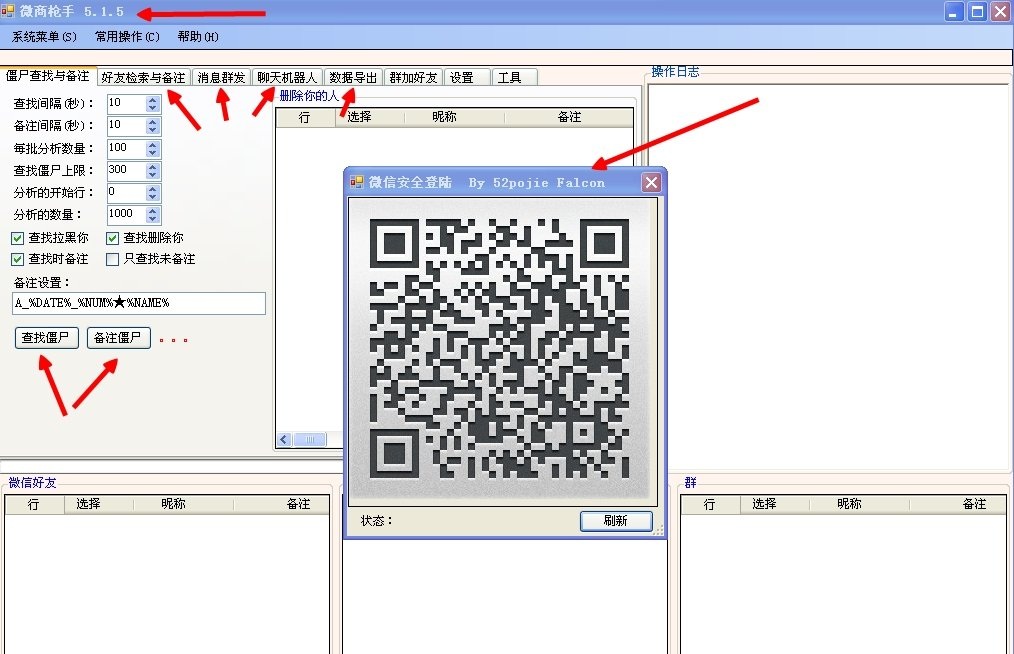Increase 查找间隔(秒) spinner value
Viewport: 1014px width, 654px height.
point(153,100)
